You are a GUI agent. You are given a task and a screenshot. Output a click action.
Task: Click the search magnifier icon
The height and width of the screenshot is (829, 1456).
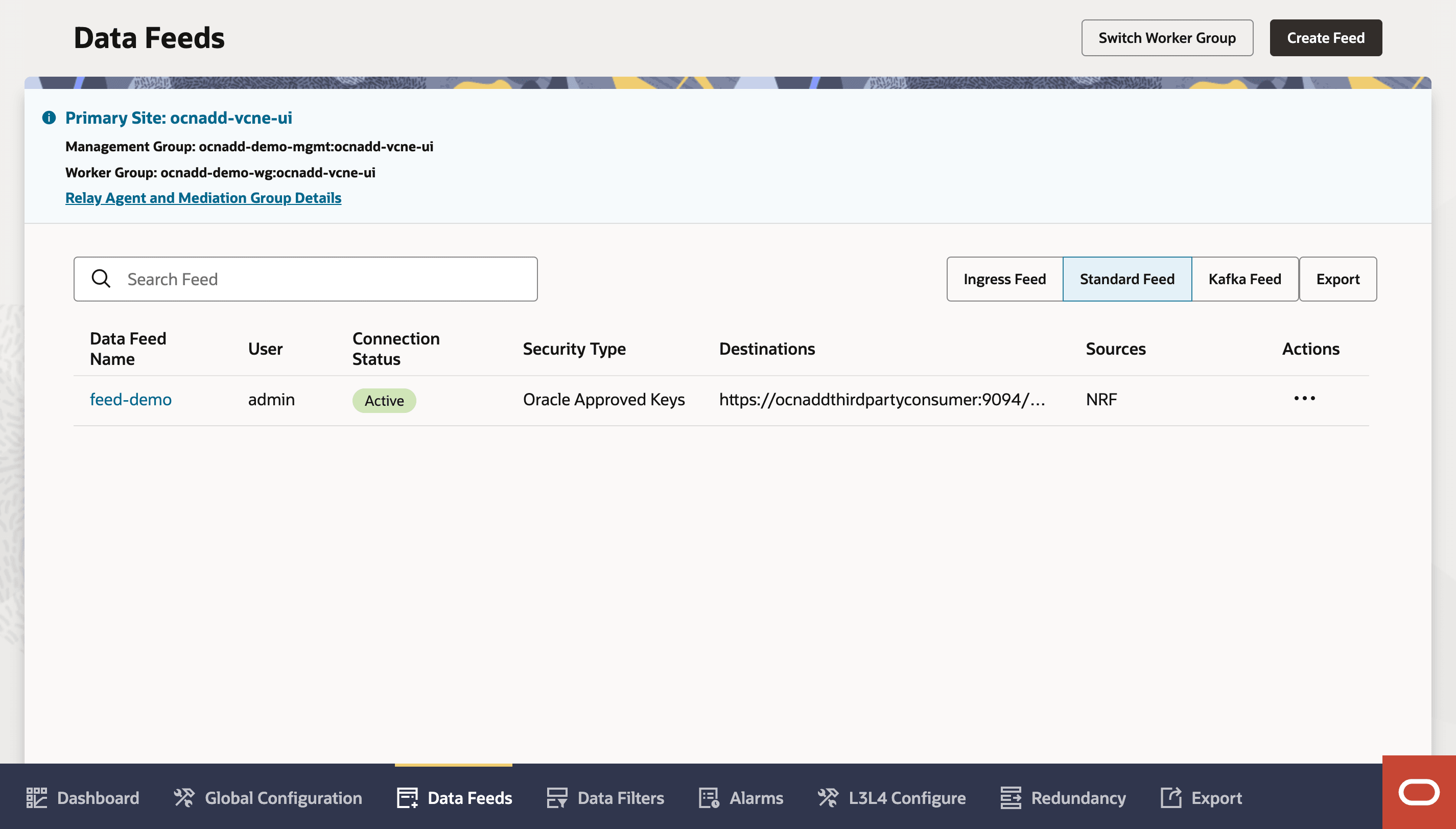pos(102,279)
